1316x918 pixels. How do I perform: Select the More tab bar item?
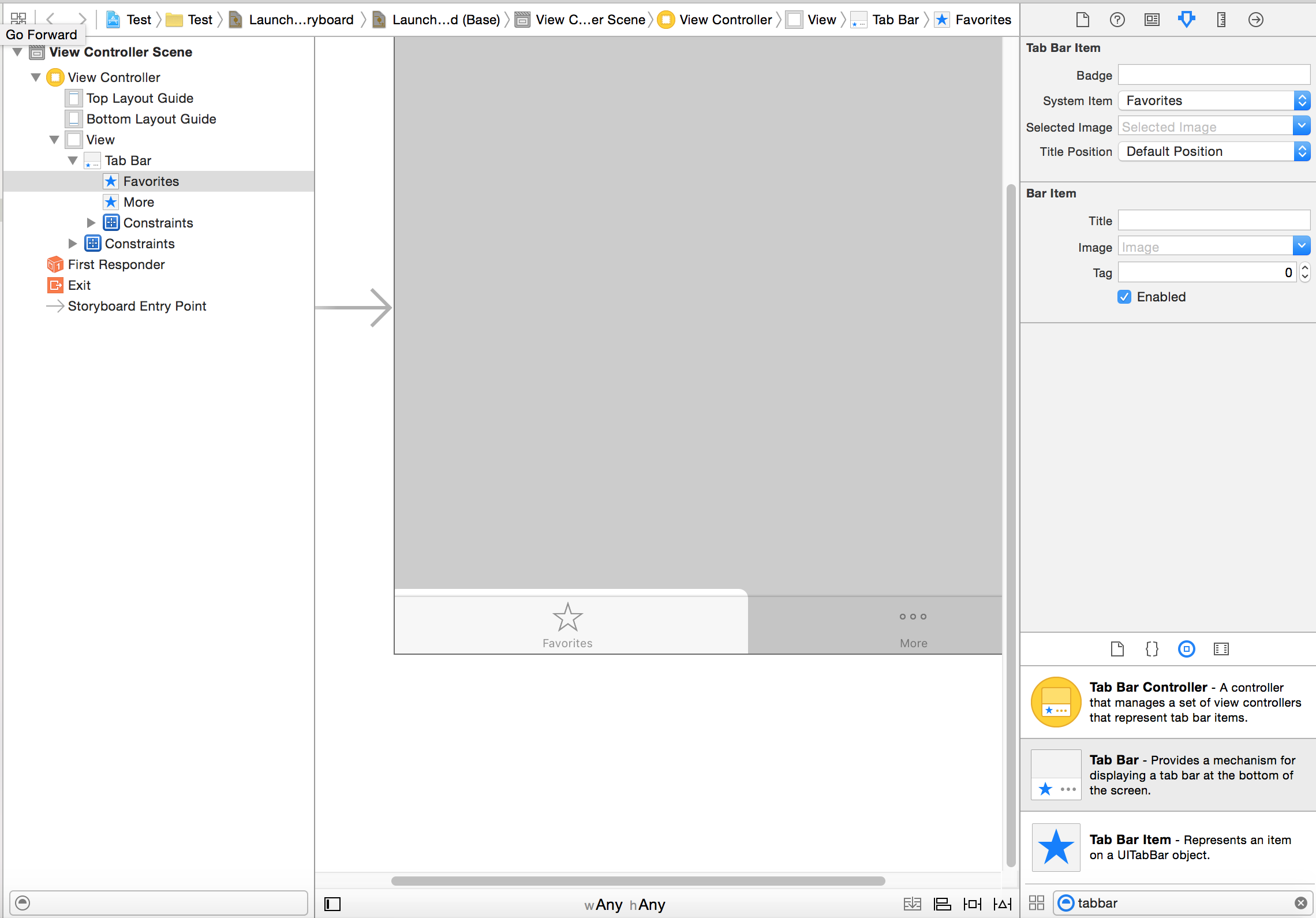point(138,202)
